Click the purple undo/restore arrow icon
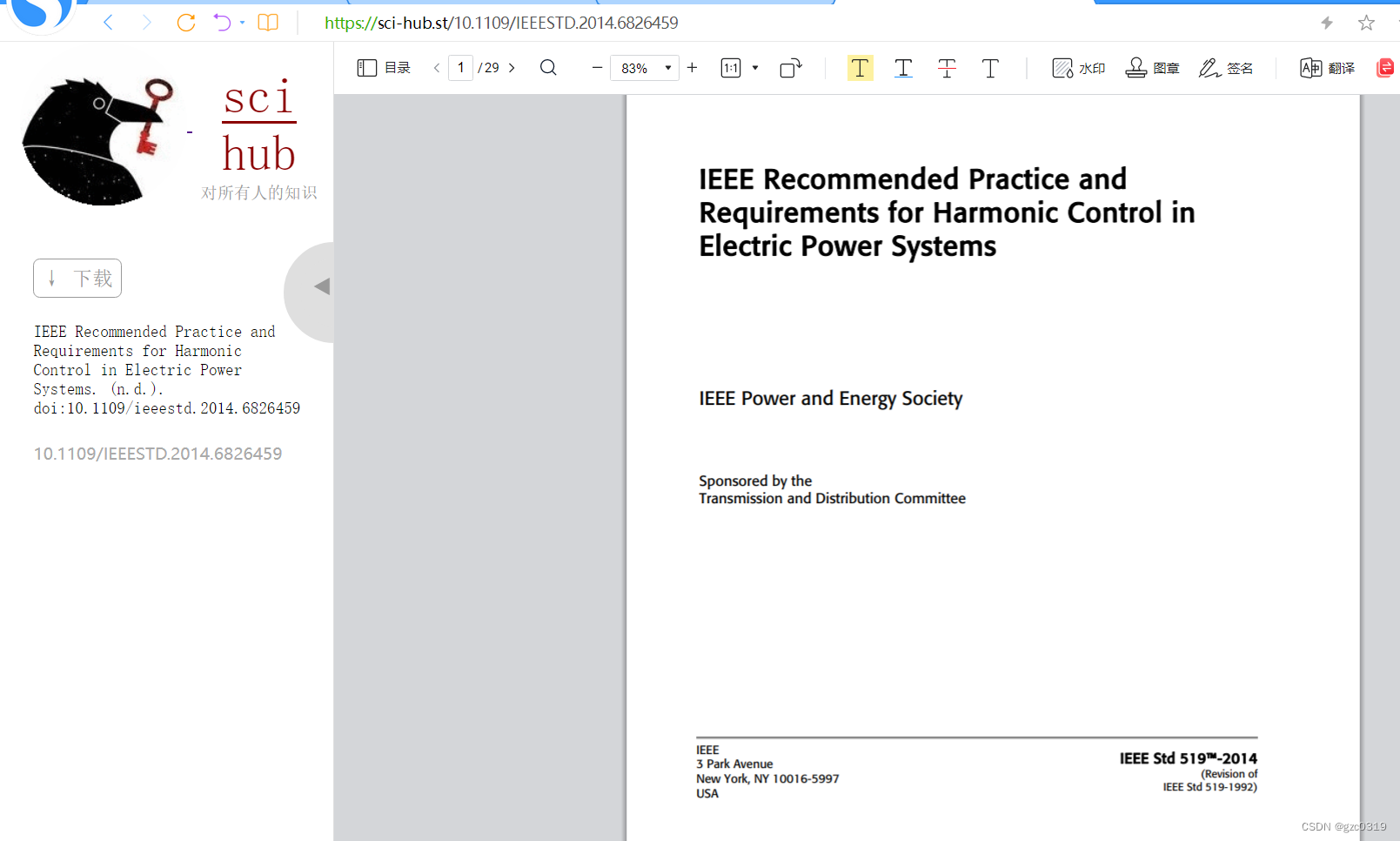 click(x=222, y=23)
